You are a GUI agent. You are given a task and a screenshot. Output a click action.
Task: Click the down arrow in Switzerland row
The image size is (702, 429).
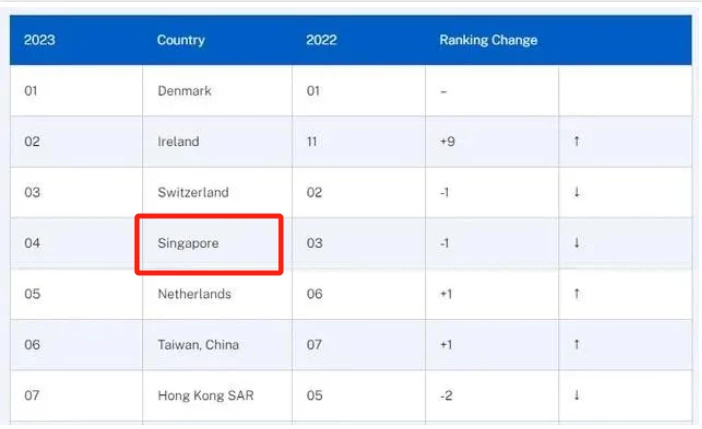click(577, 192)
